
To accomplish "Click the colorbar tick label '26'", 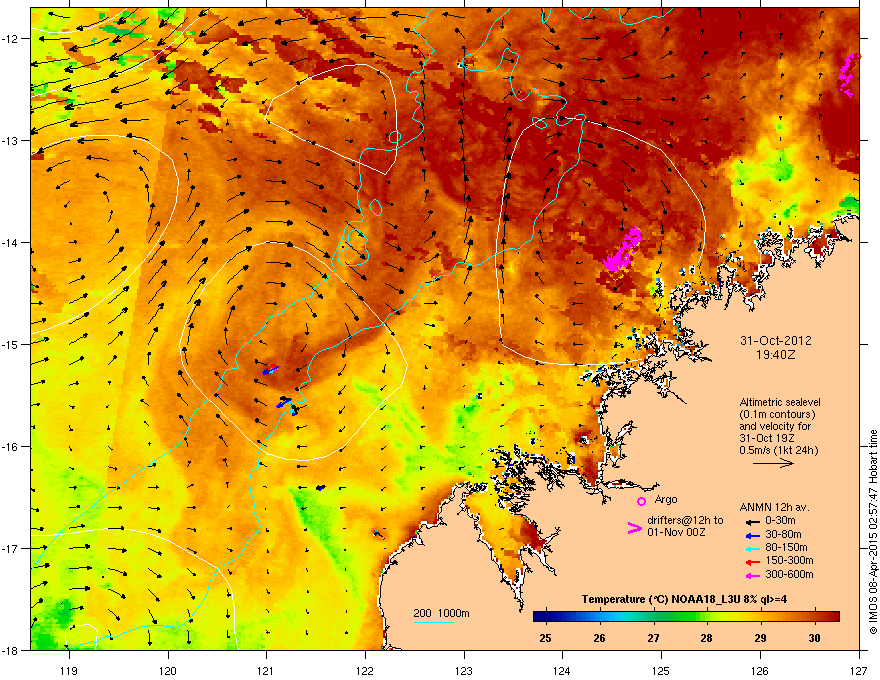I will pos(599,638).
